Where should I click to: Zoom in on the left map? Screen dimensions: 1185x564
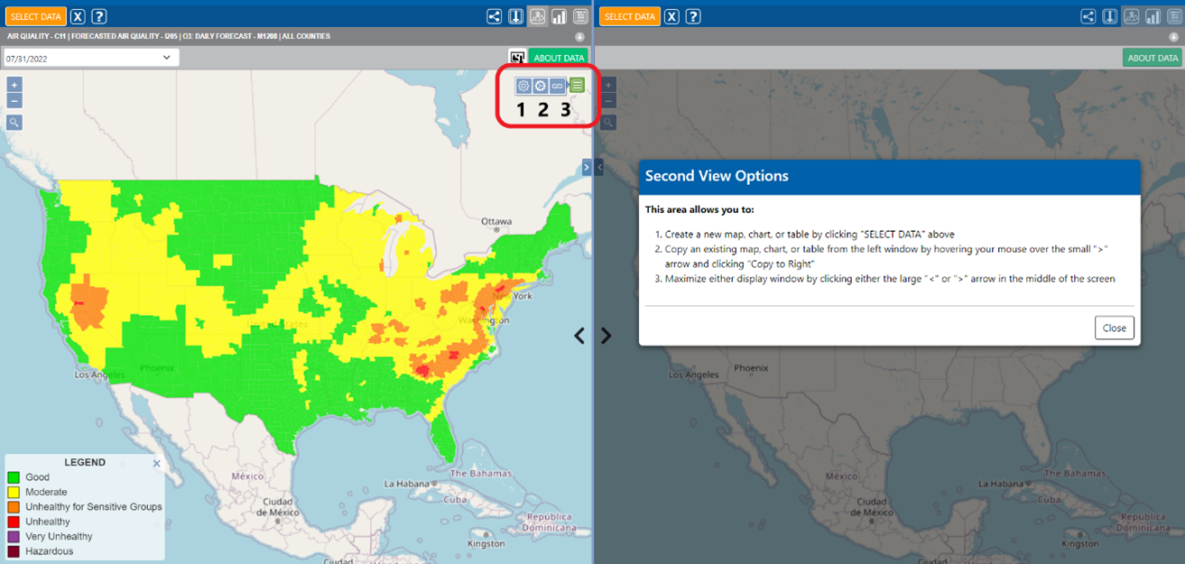point(14,85)
